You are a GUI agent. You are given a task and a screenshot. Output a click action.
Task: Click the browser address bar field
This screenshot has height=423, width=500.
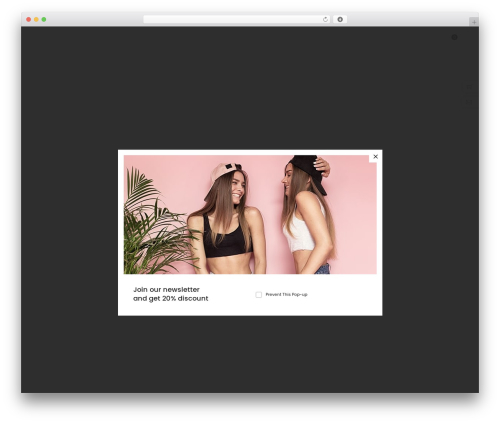[x=237, y=20]
